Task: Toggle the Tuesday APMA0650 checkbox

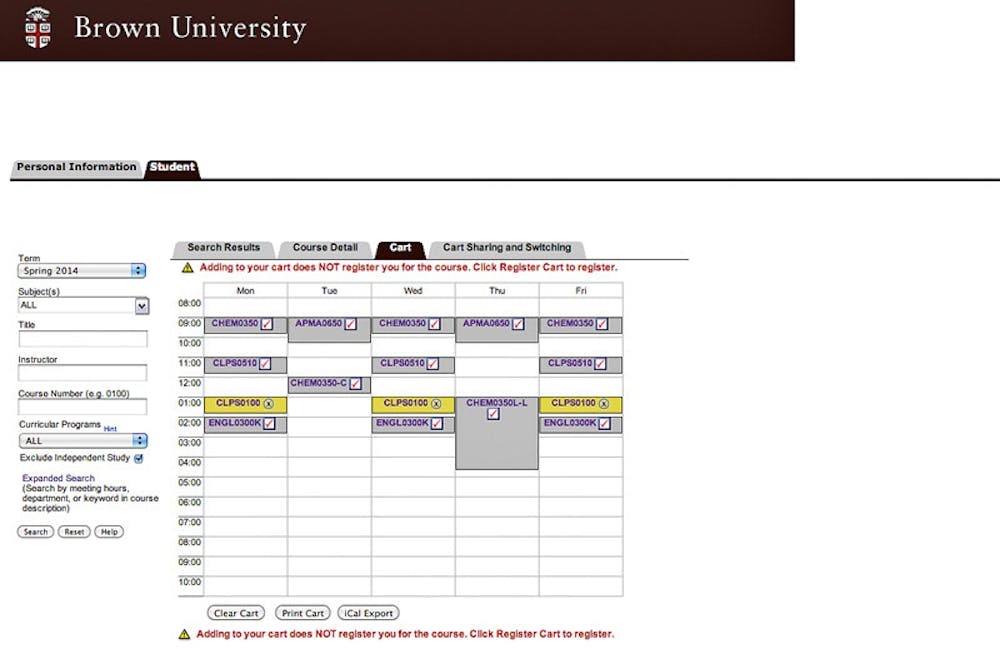Action: pyautogui.click(x=351, y=324)
